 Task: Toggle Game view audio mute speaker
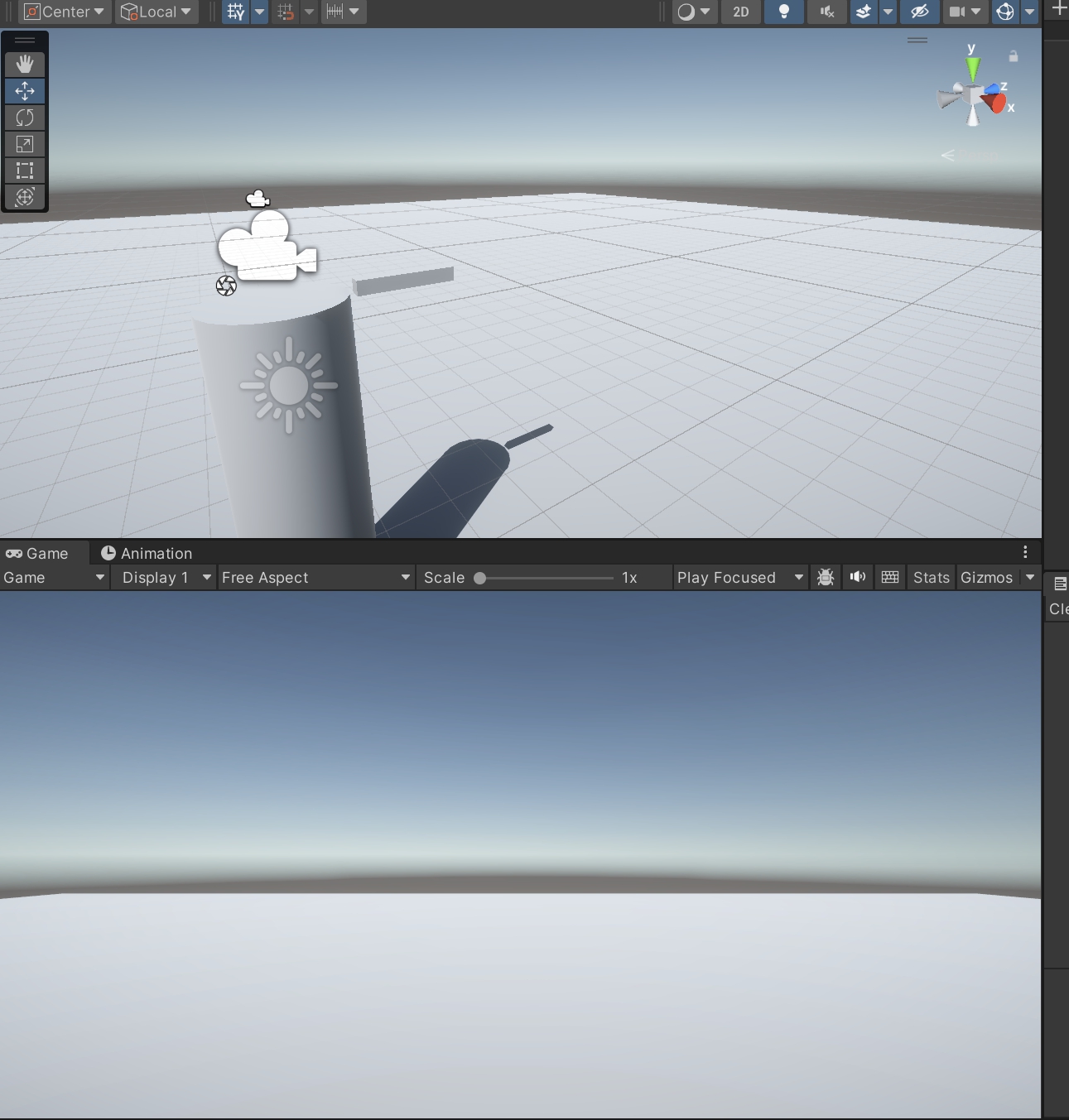point(858,577)
